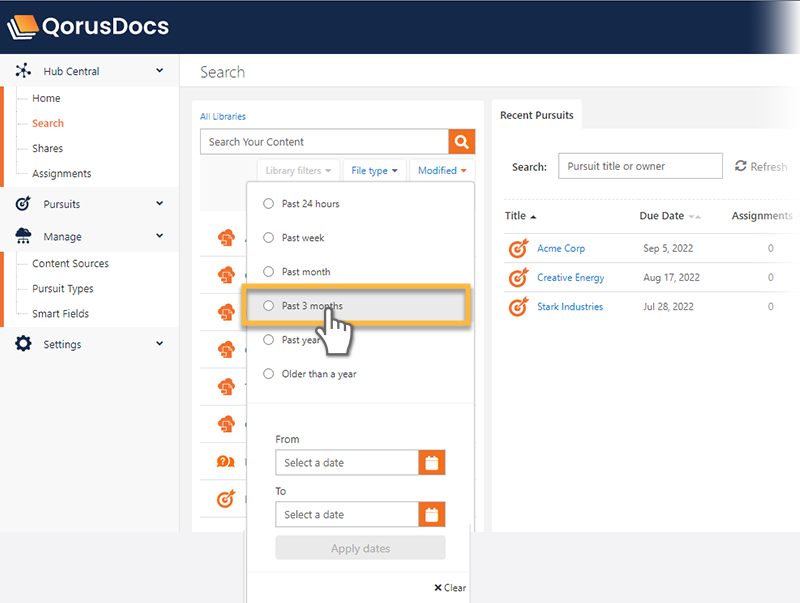Expand the Pursuits section chevron

(x=160, y=204)
